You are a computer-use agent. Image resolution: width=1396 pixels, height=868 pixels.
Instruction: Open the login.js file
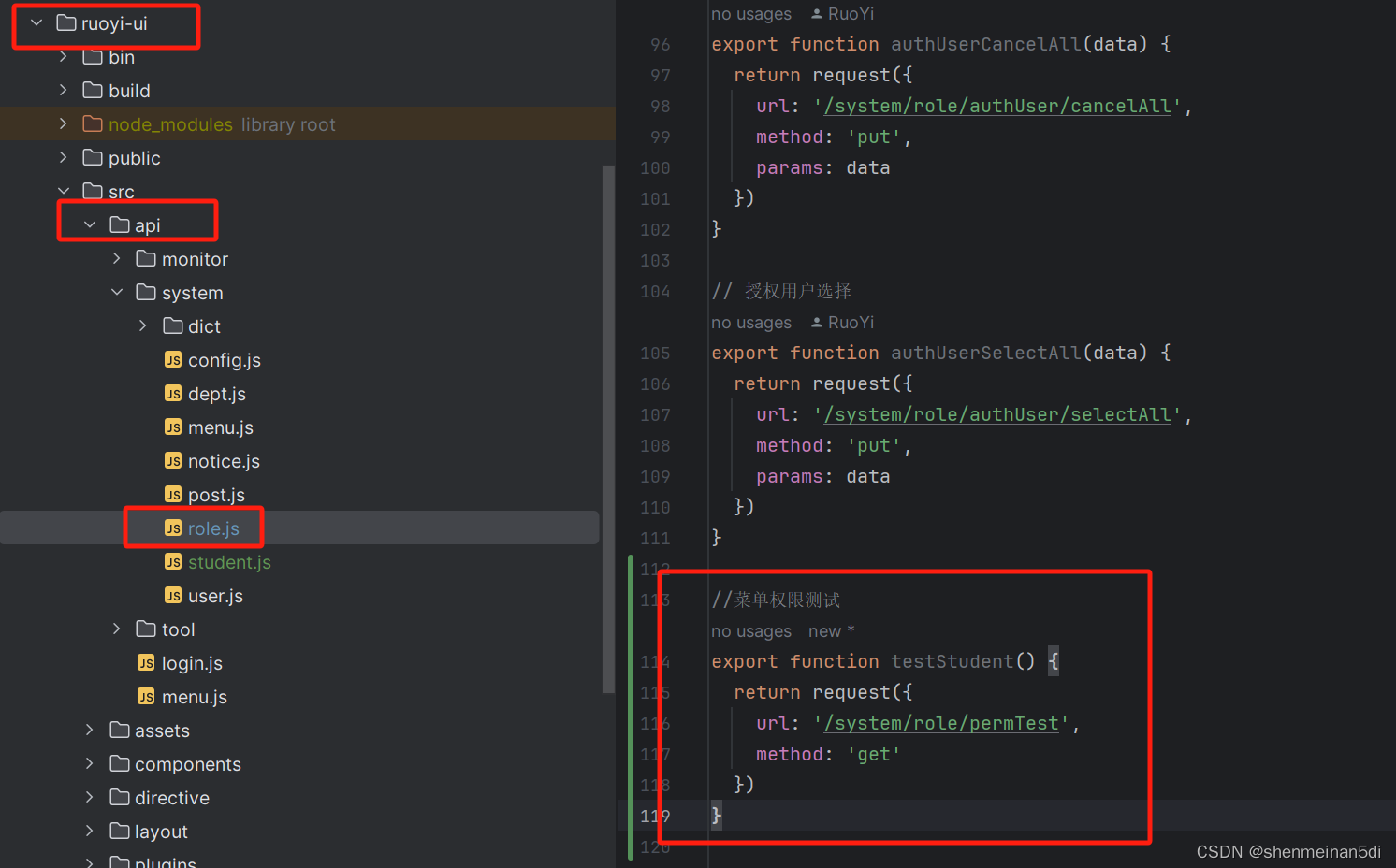coord(192,663)
